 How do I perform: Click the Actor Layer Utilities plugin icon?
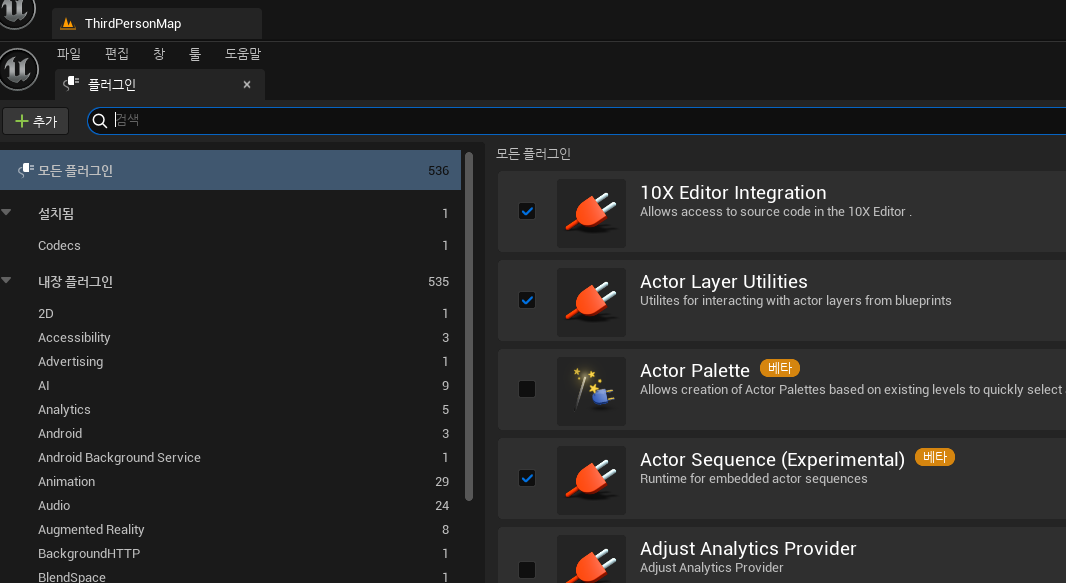tap(591, 302)
